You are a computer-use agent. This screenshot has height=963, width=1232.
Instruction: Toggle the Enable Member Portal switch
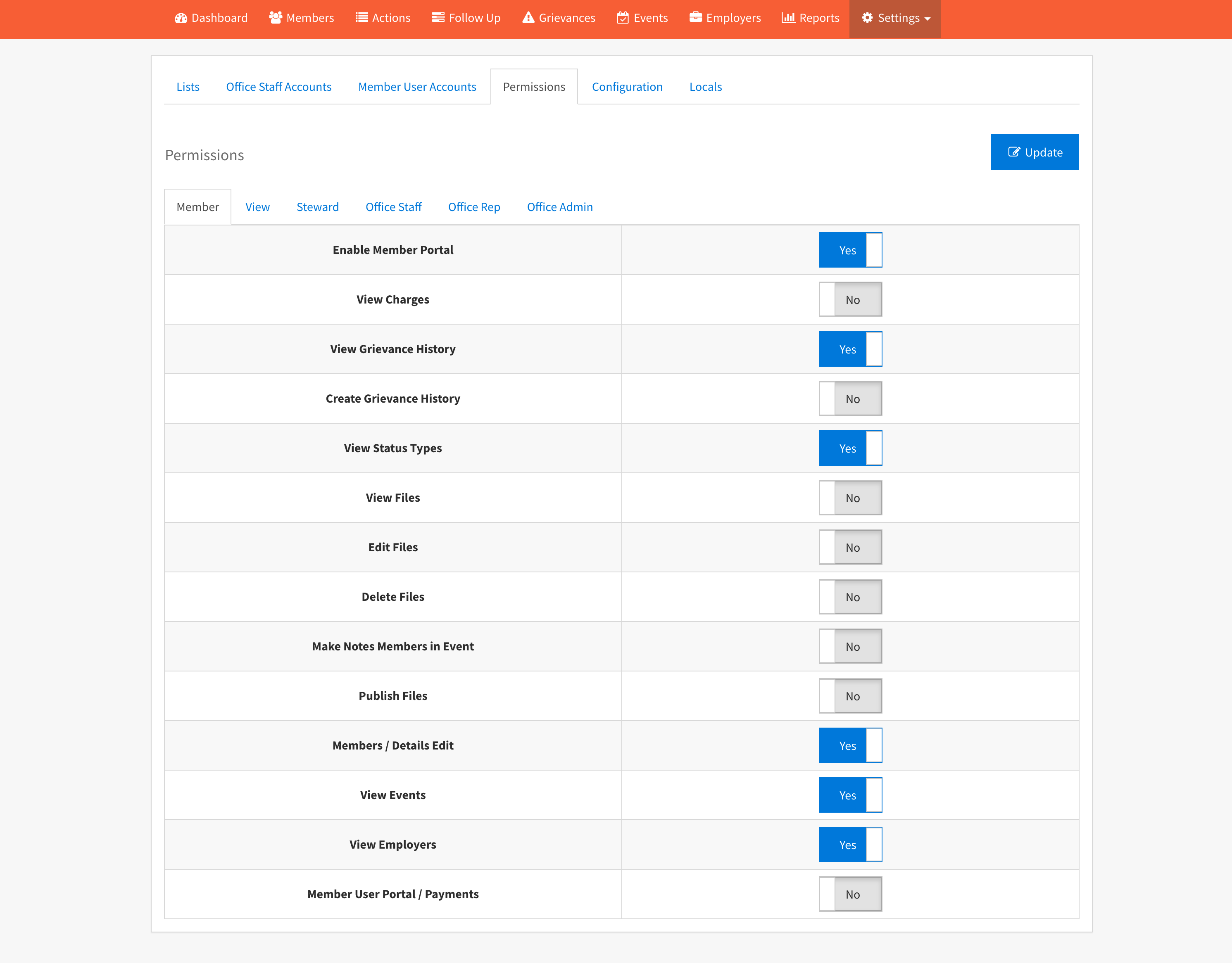click(850, 250)
